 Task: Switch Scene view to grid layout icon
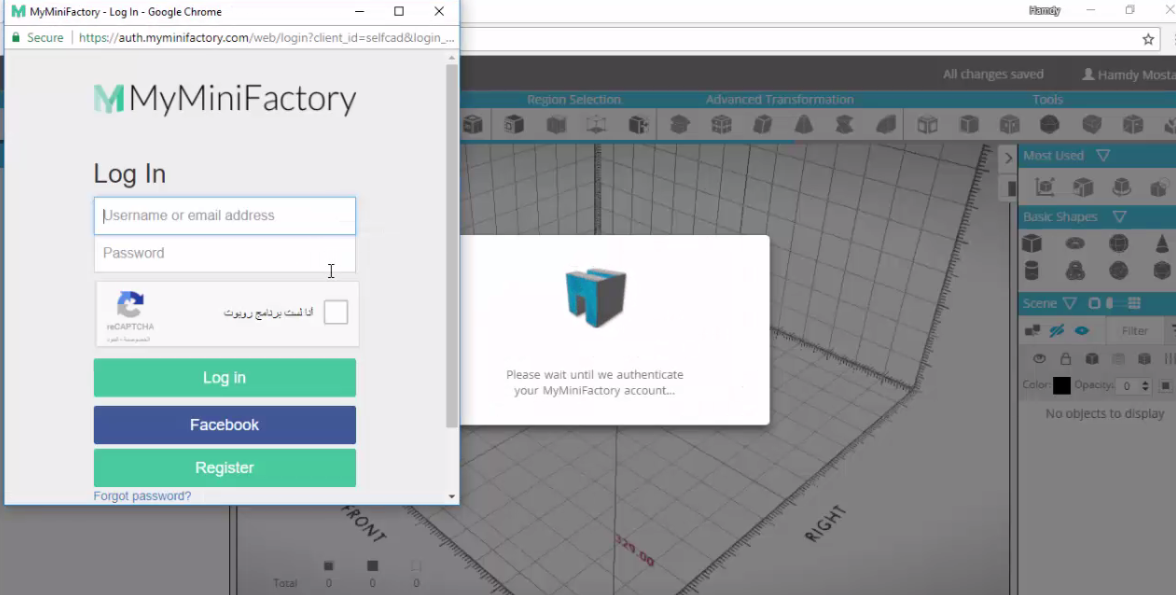coord(1134,303)
